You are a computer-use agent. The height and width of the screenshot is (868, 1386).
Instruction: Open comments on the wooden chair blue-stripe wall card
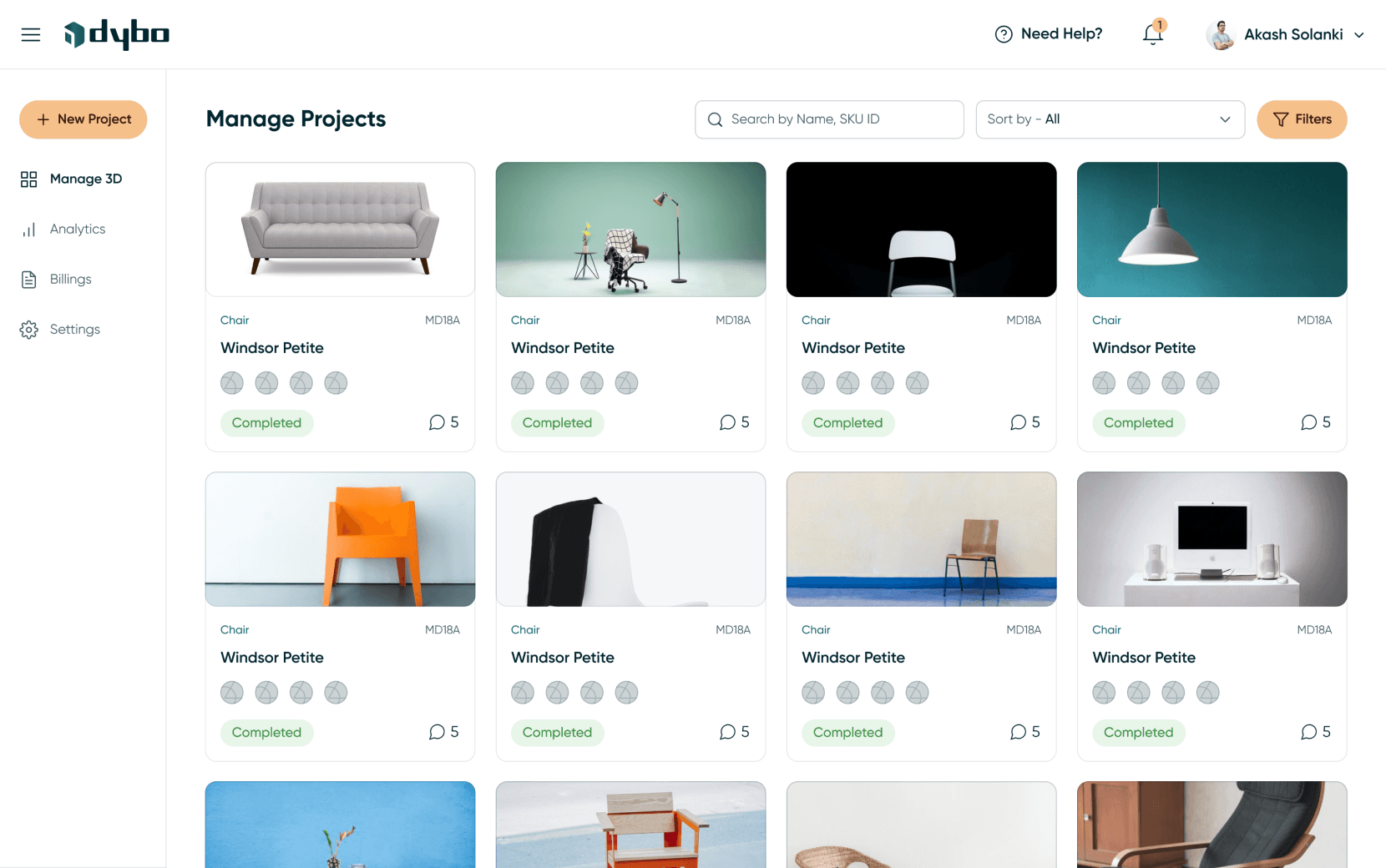click(x=1024, y=732)
